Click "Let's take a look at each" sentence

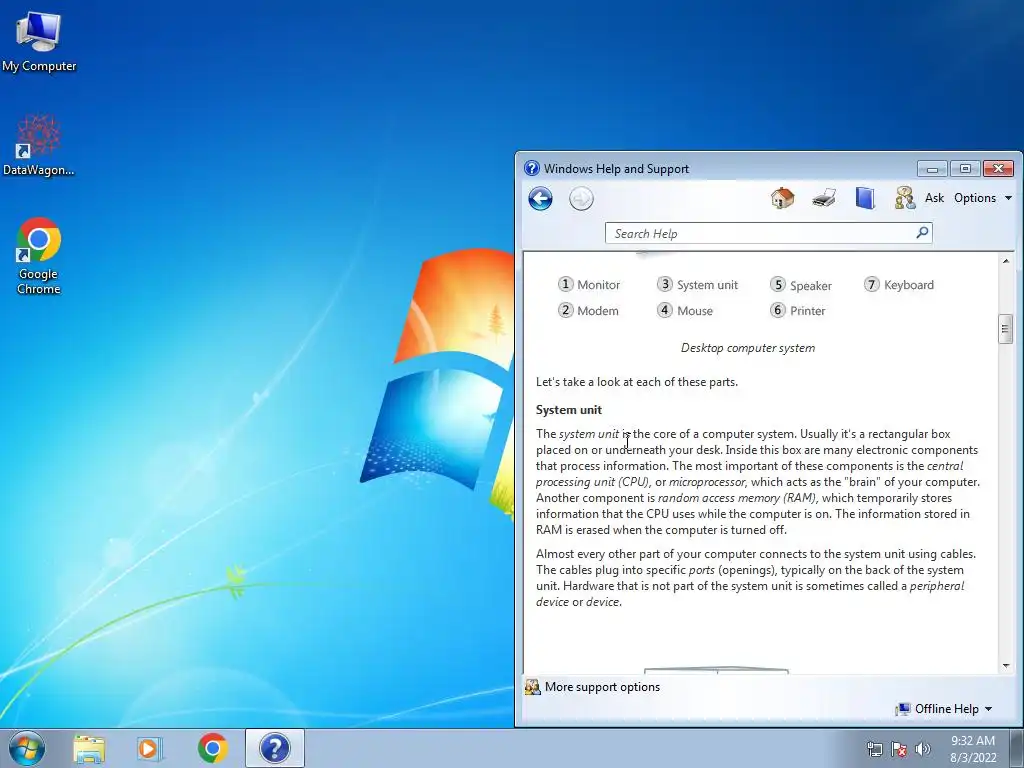point(637,382)
